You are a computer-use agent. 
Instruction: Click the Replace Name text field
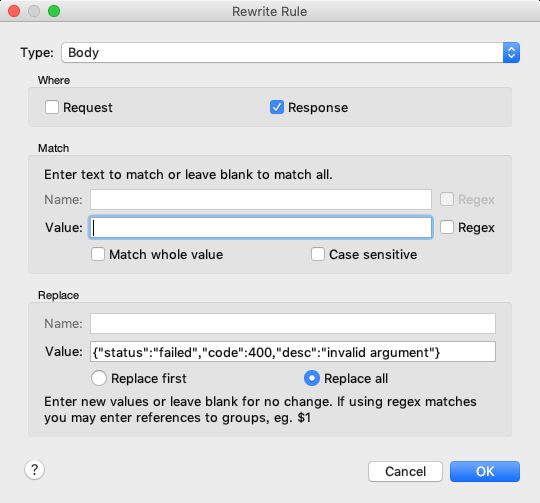point(293,323)
